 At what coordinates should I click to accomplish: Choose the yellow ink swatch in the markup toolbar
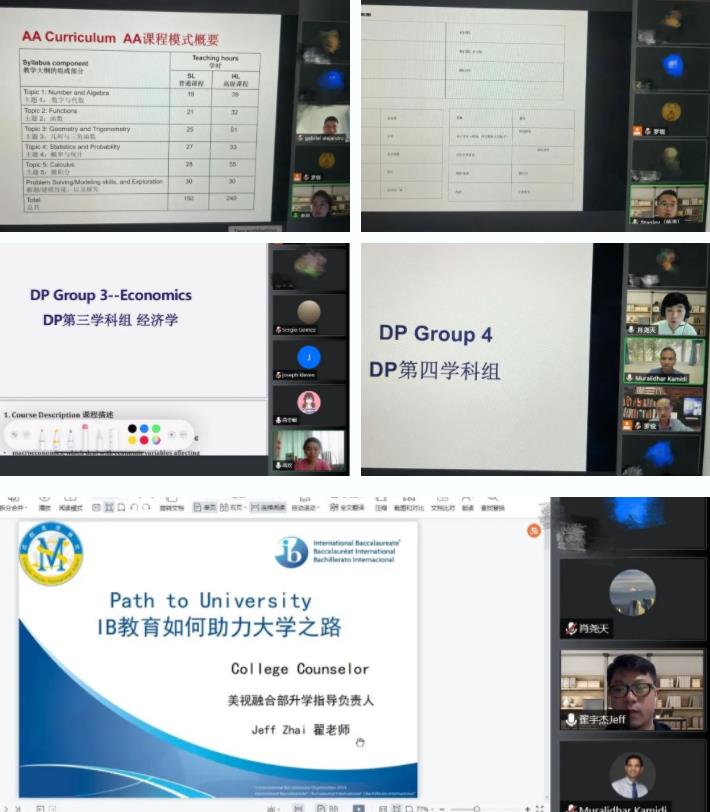click(x=132, y=440)
